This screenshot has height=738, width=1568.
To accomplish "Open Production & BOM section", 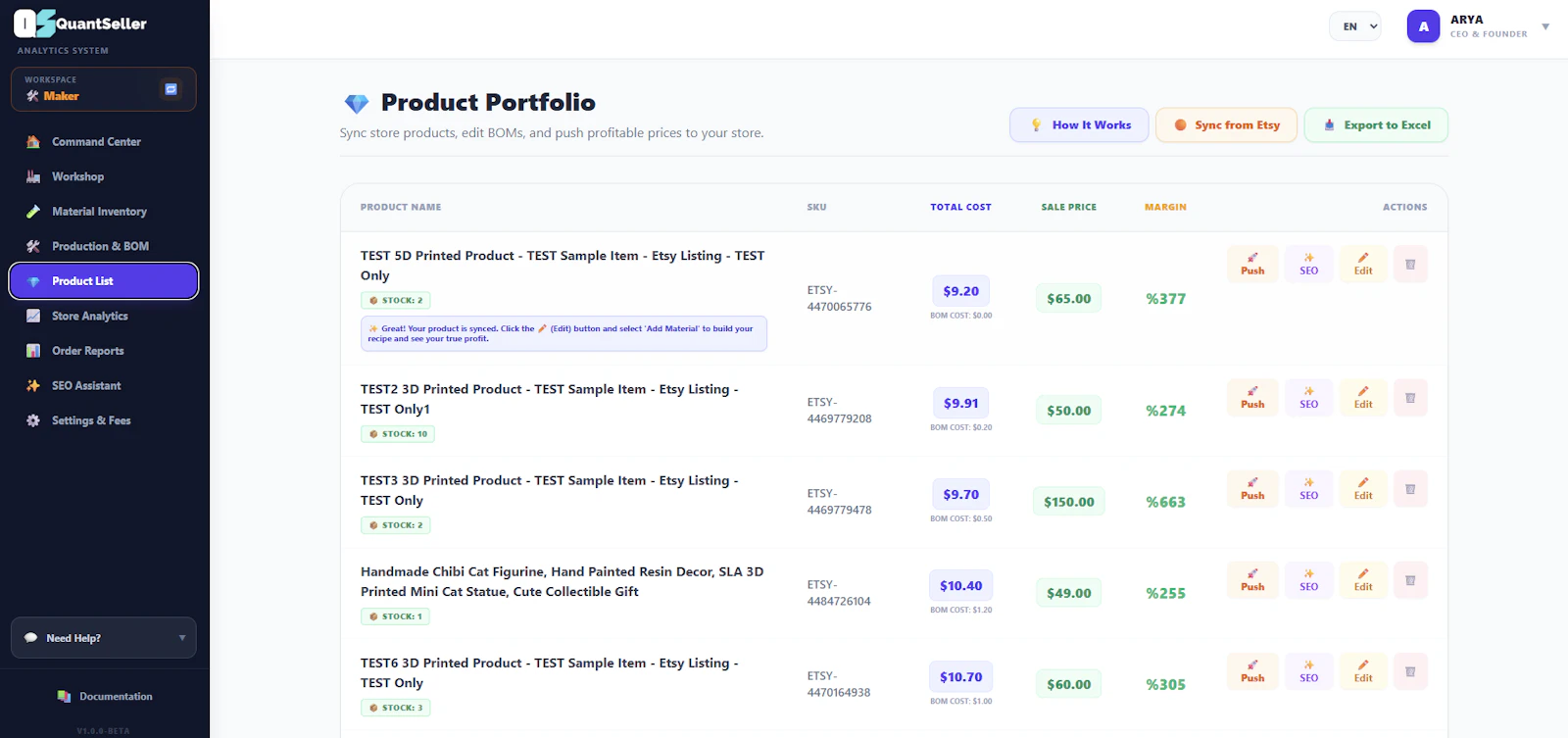I will coord(104,246).
